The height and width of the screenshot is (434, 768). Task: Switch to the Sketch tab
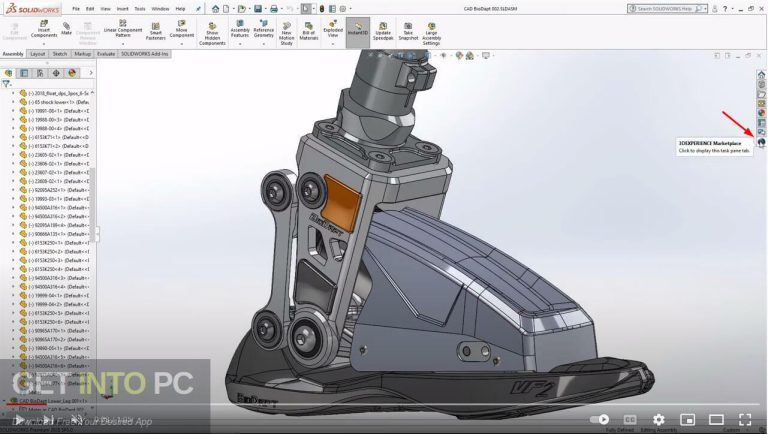[x=60, y=54]
